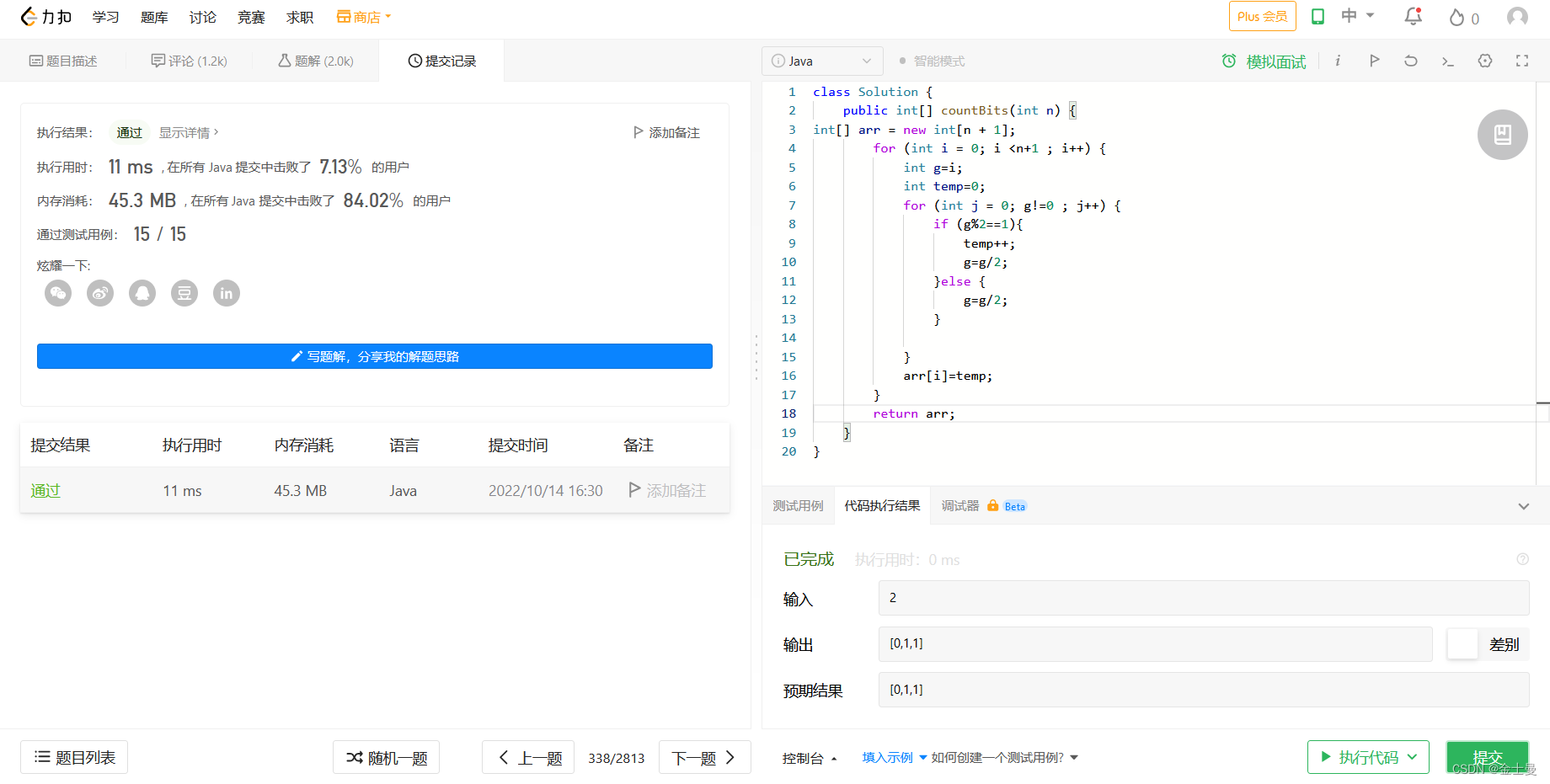Image resolution: width=1550 pixels, height=784 pixels.
Task: Click the help icon beside execution time
Action: (x=1523, y=559)
